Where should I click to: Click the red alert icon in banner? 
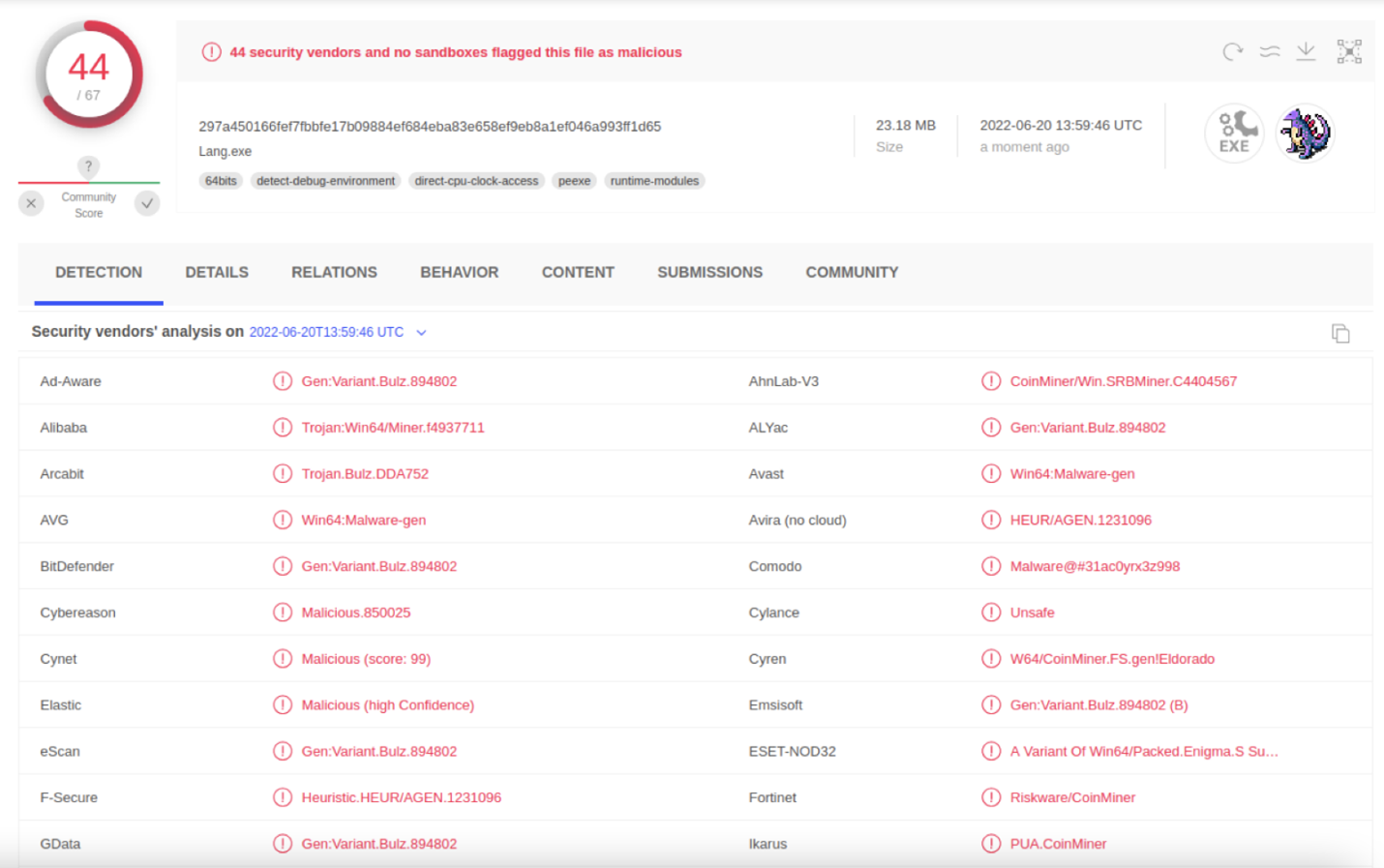click(211, 52)
